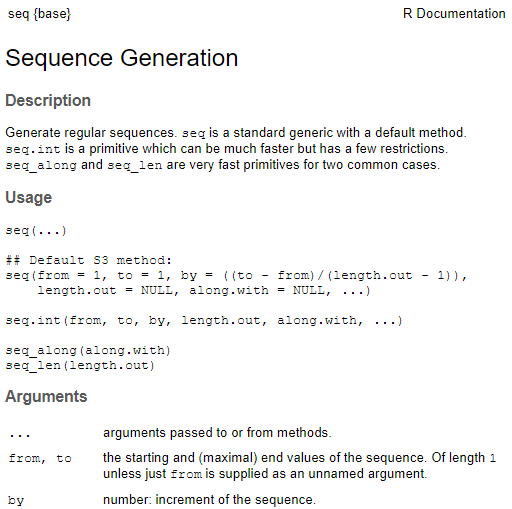512x509 pixels.
Task: Click the 'Sequence Generation' page title
Action: 122,58
